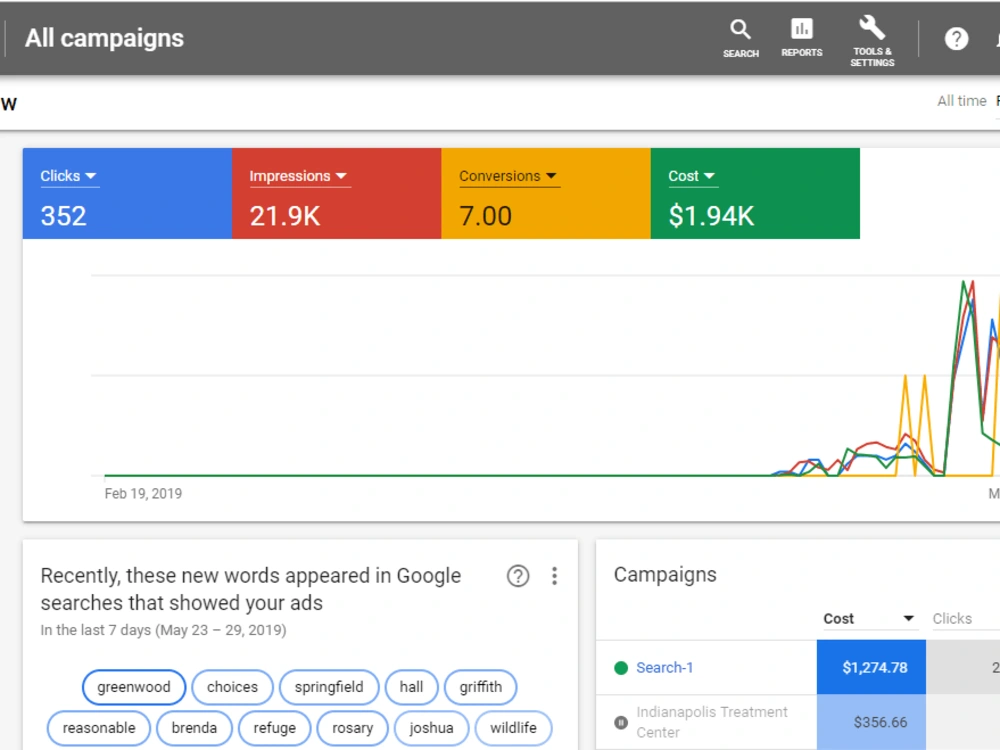Screen dimensions: 1000x750
Task: Click the blue Clicks scorecard tile
Action: click(128, 194)
